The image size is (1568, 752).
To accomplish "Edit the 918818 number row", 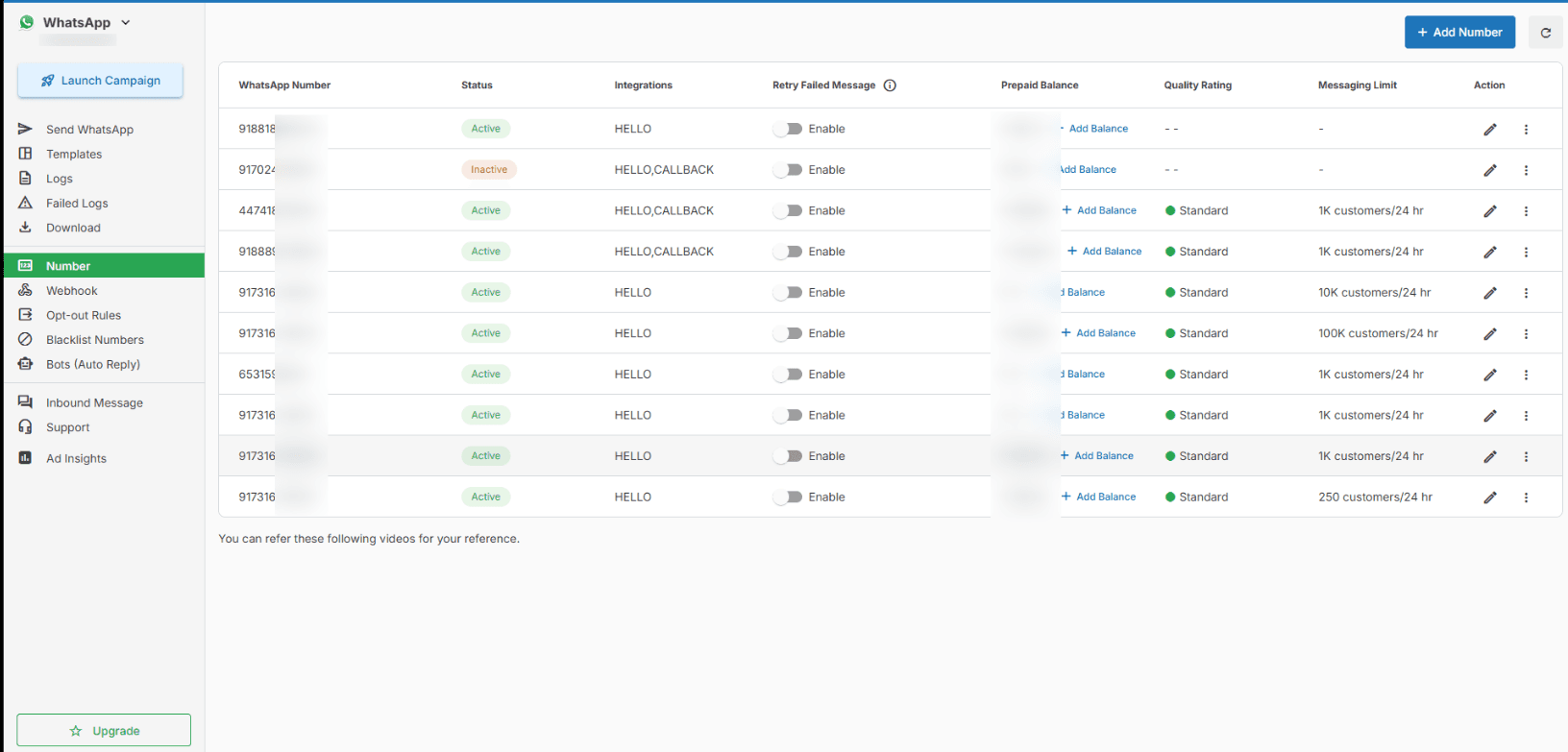I will point(1489,129).
